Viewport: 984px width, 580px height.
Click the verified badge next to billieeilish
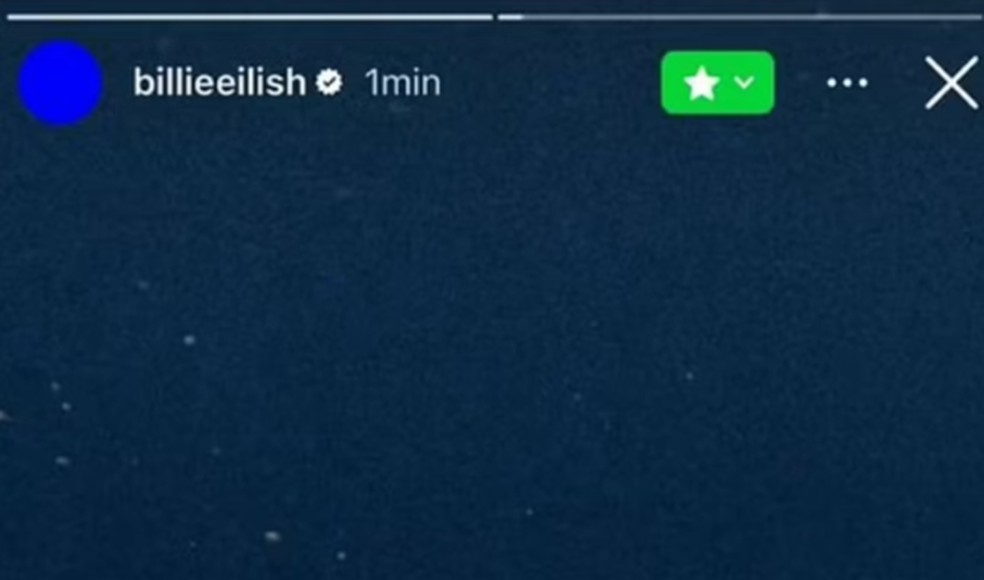point(329,82)
